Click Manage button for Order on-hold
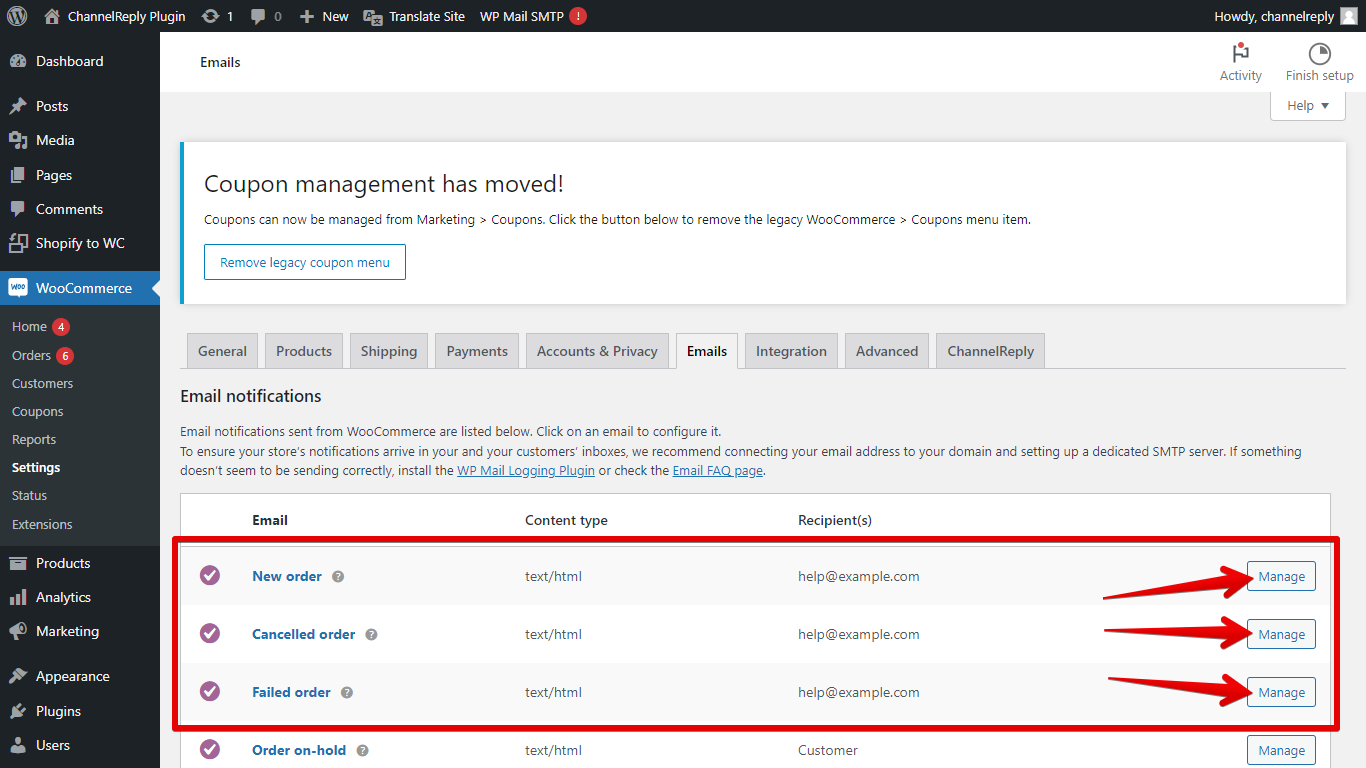1366x768 pixels. (x=1281, y=750)
